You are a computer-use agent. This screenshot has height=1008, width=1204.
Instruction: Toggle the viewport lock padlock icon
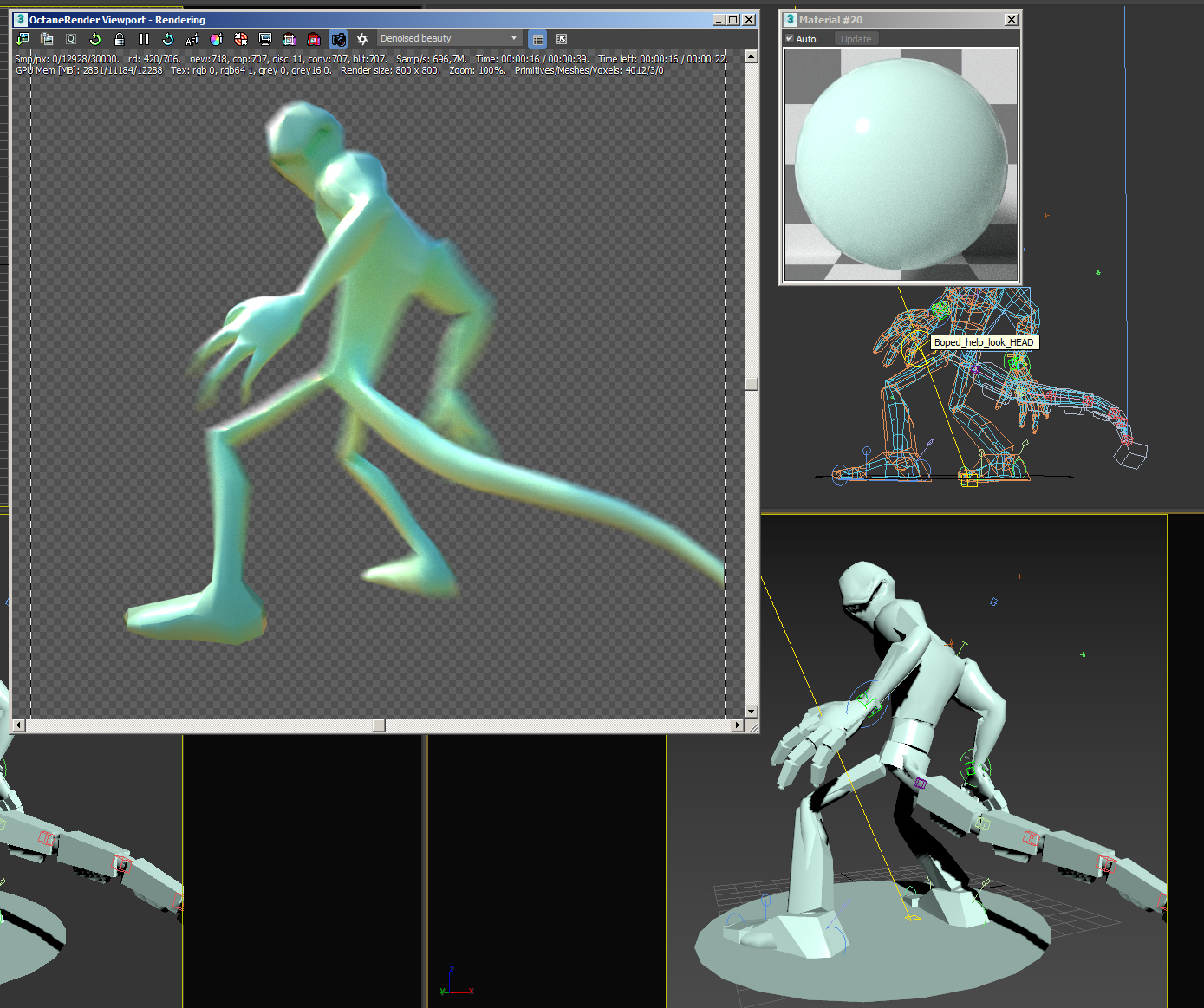[x=120, y=39]
